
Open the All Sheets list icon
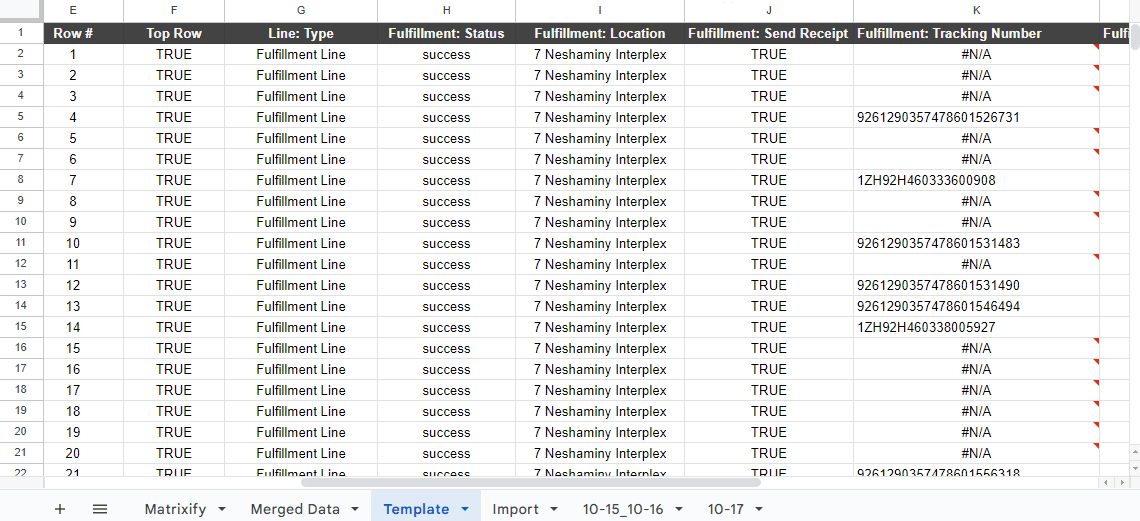click(100, 509)
